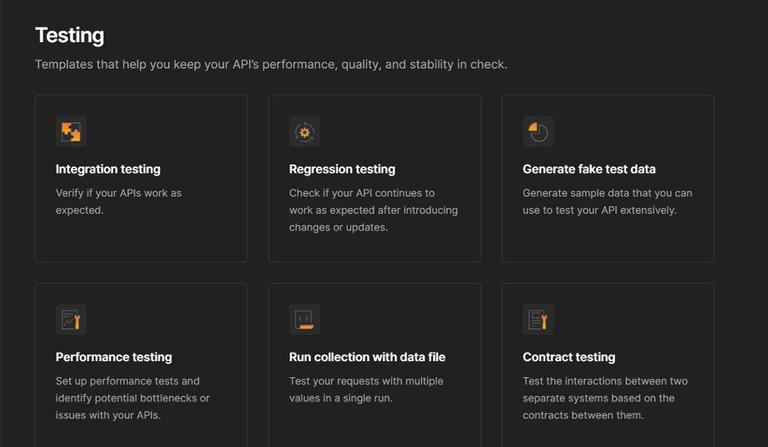Click the Contract testing card description
768x447 pixels.
coord(605,398)
